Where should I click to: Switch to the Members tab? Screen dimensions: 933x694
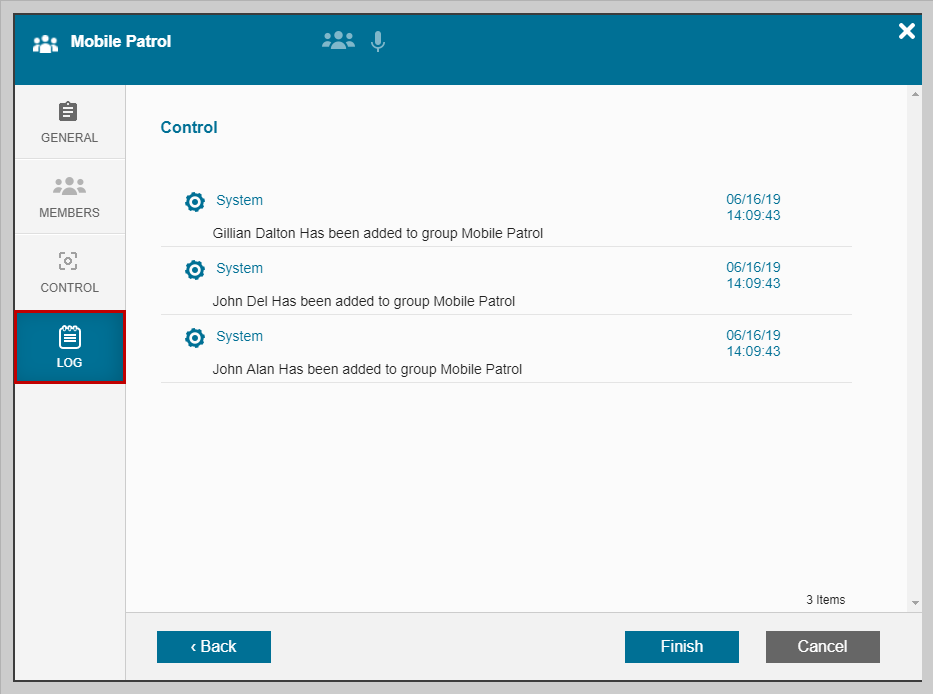70,196
